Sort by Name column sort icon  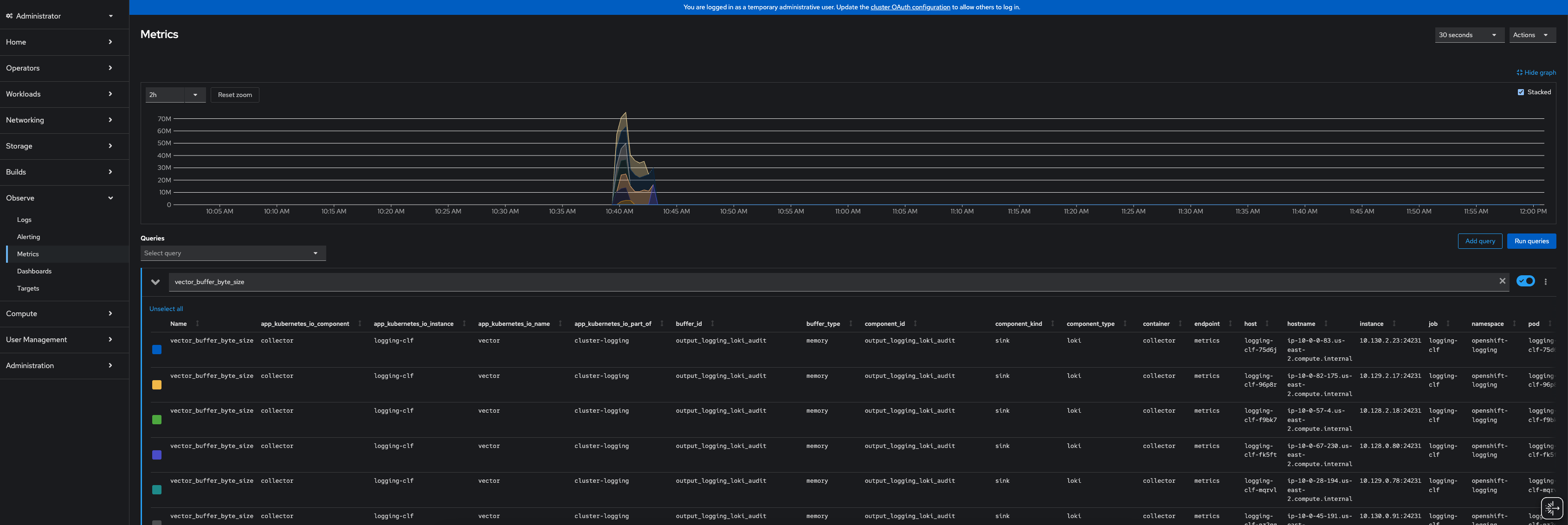click(x=197, y=324)
